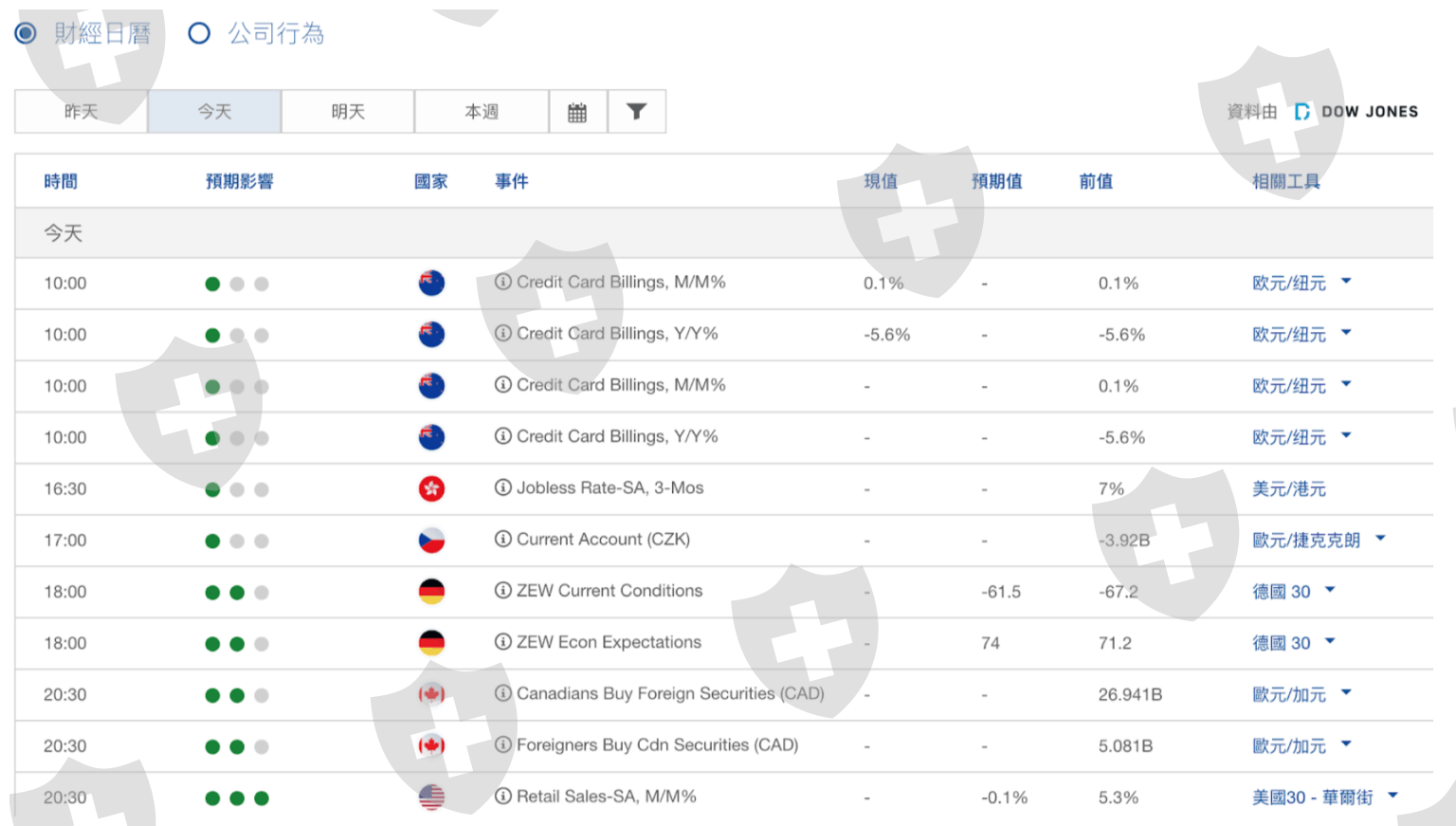Open the calendar date picker icon
This screenshot has width=1456, height=826.
(577, 112)
